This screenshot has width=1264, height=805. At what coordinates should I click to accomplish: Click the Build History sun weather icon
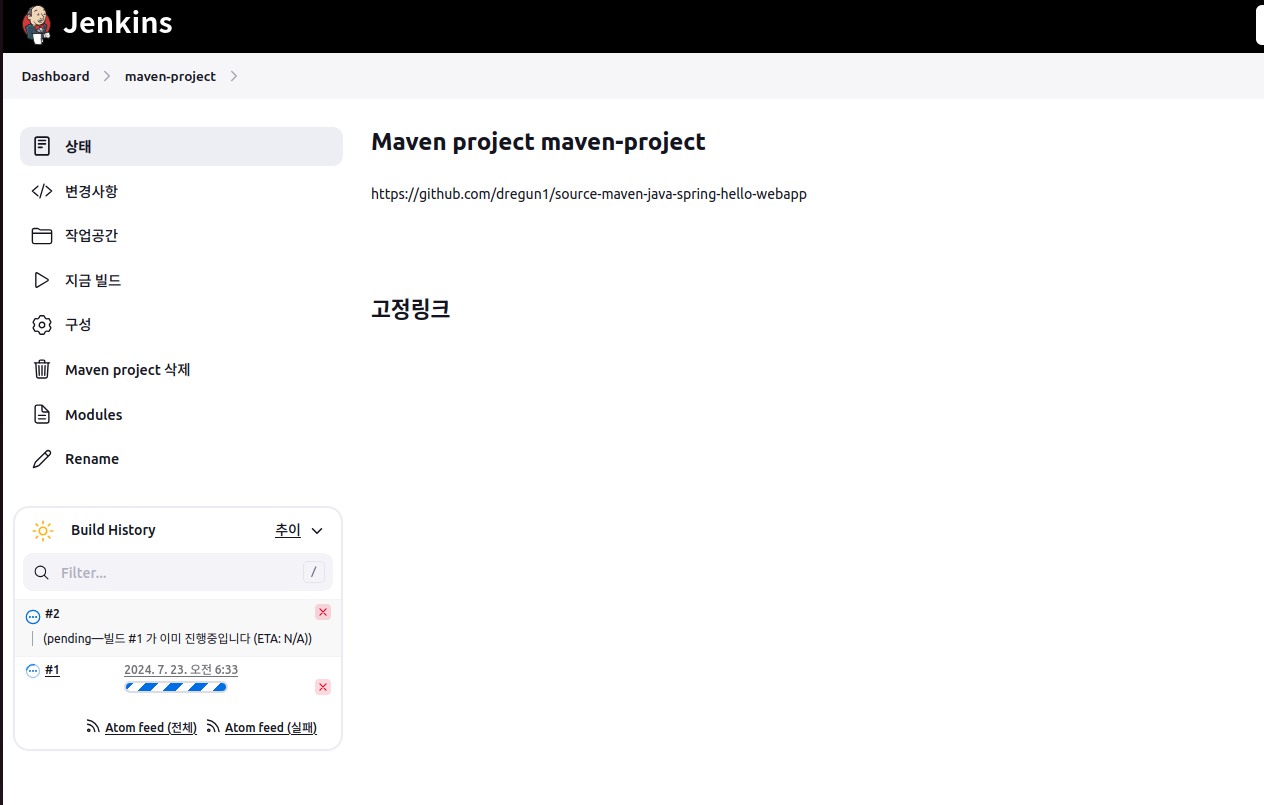pyautogui.click(x=43, y=530)
